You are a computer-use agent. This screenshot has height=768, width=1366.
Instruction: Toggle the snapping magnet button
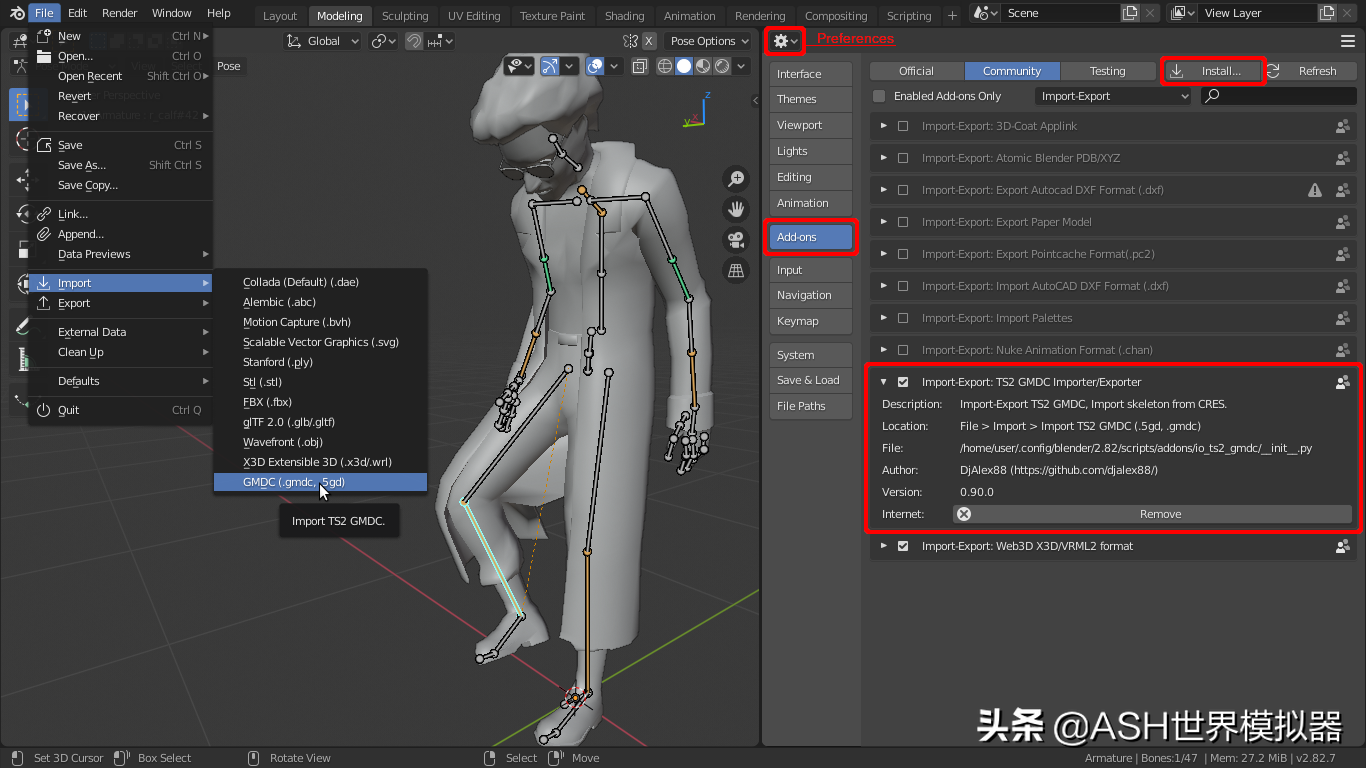point(414,41)
